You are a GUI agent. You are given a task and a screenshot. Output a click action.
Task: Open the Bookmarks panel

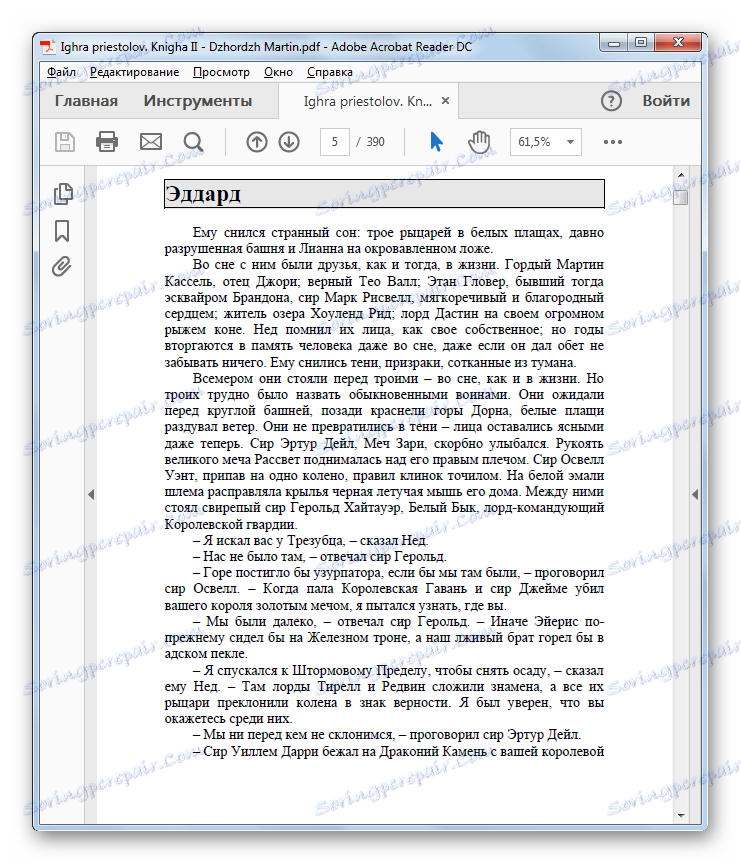tap(62, 231)
